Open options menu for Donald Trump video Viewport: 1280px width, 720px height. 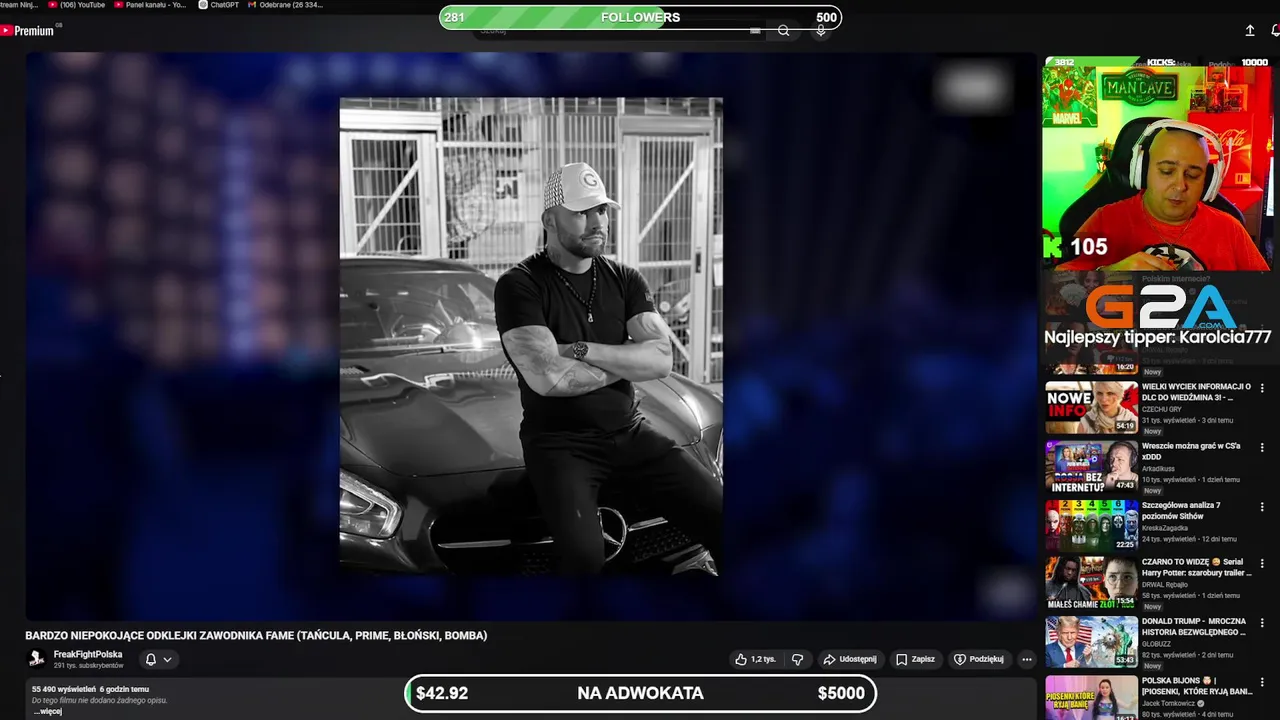click(1262, 622)
